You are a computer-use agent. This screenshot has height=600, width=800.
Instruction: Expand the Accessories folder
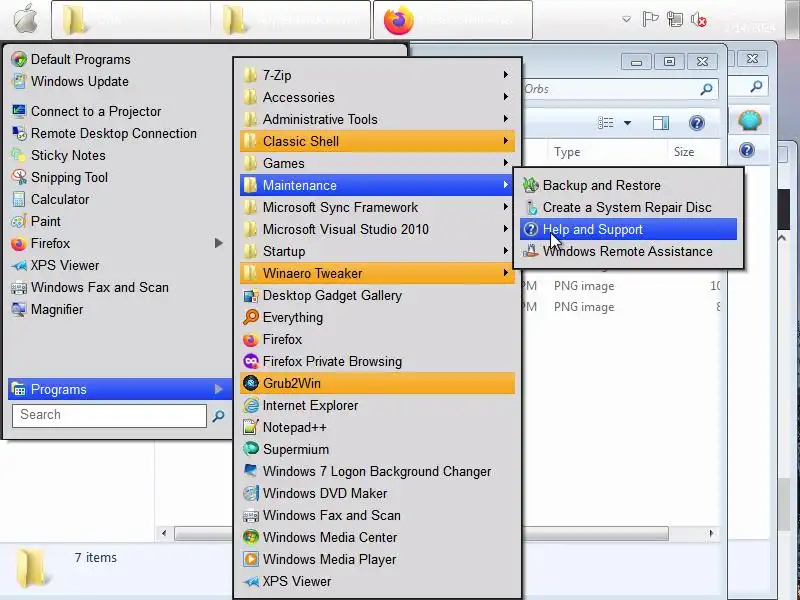tap(378, 97)
